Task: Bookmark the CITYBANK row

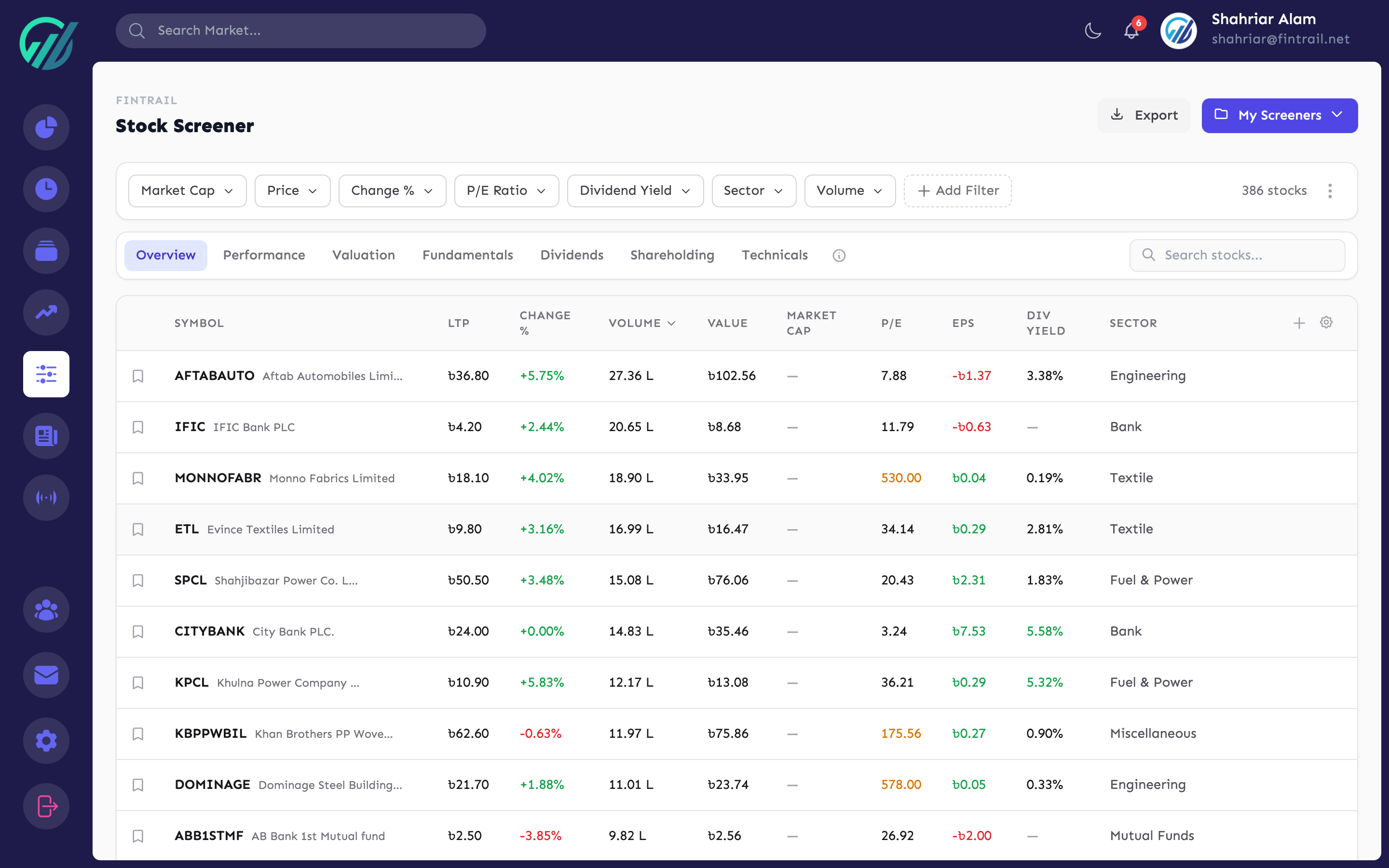Action: [138, 632]
